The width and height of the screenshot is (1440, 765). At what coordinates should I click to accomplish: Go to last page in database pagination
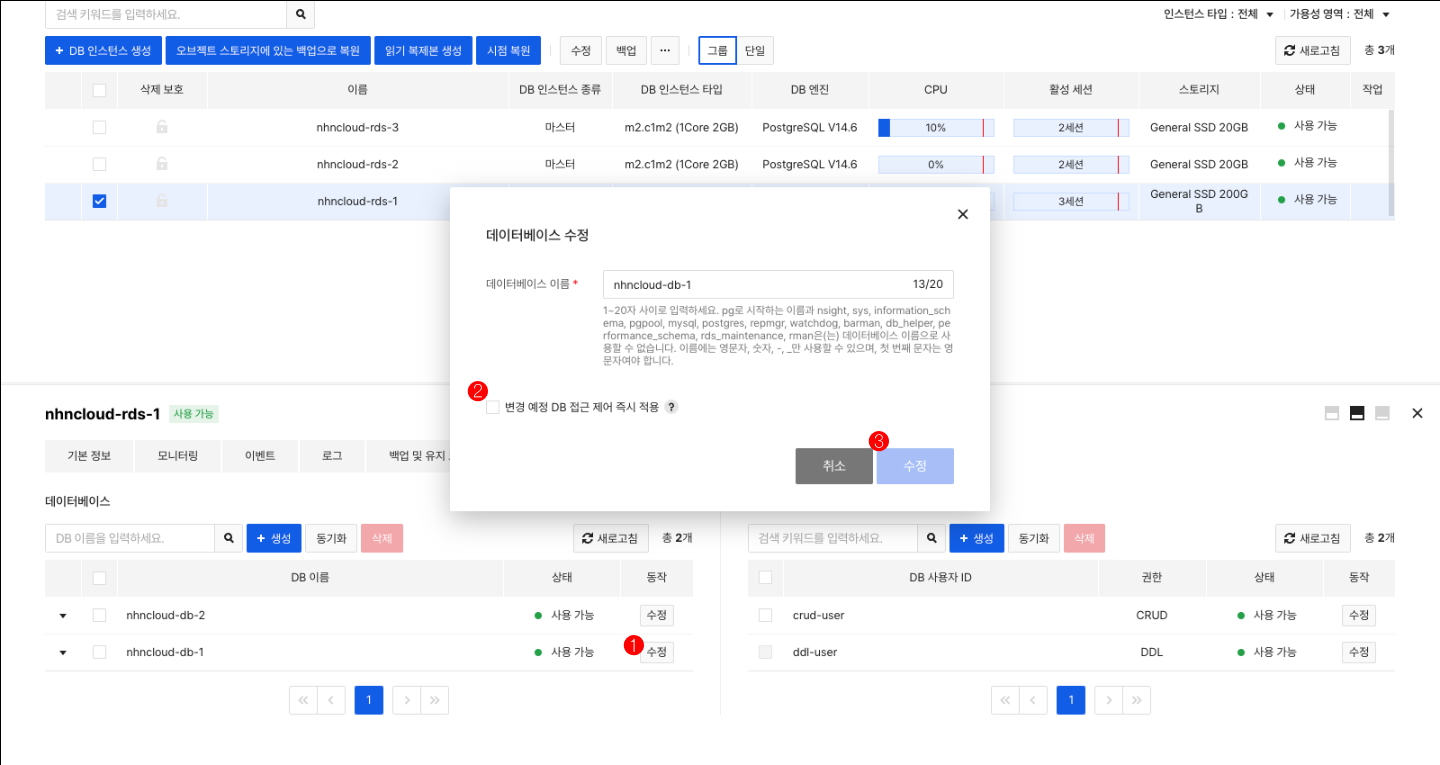(435, 700)
